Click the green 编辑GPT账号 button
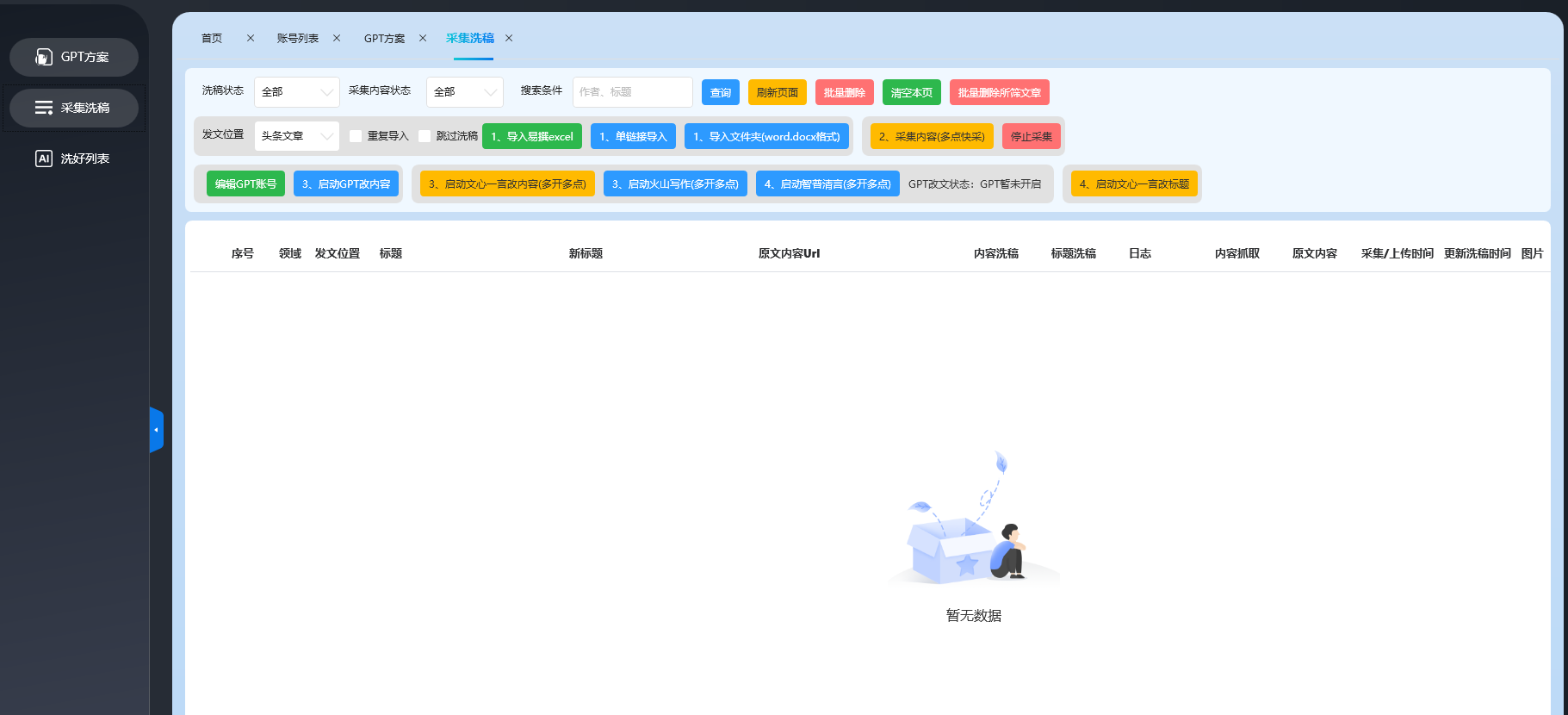The height and width of the screenshot is (715, 1568). coord(245,183)
